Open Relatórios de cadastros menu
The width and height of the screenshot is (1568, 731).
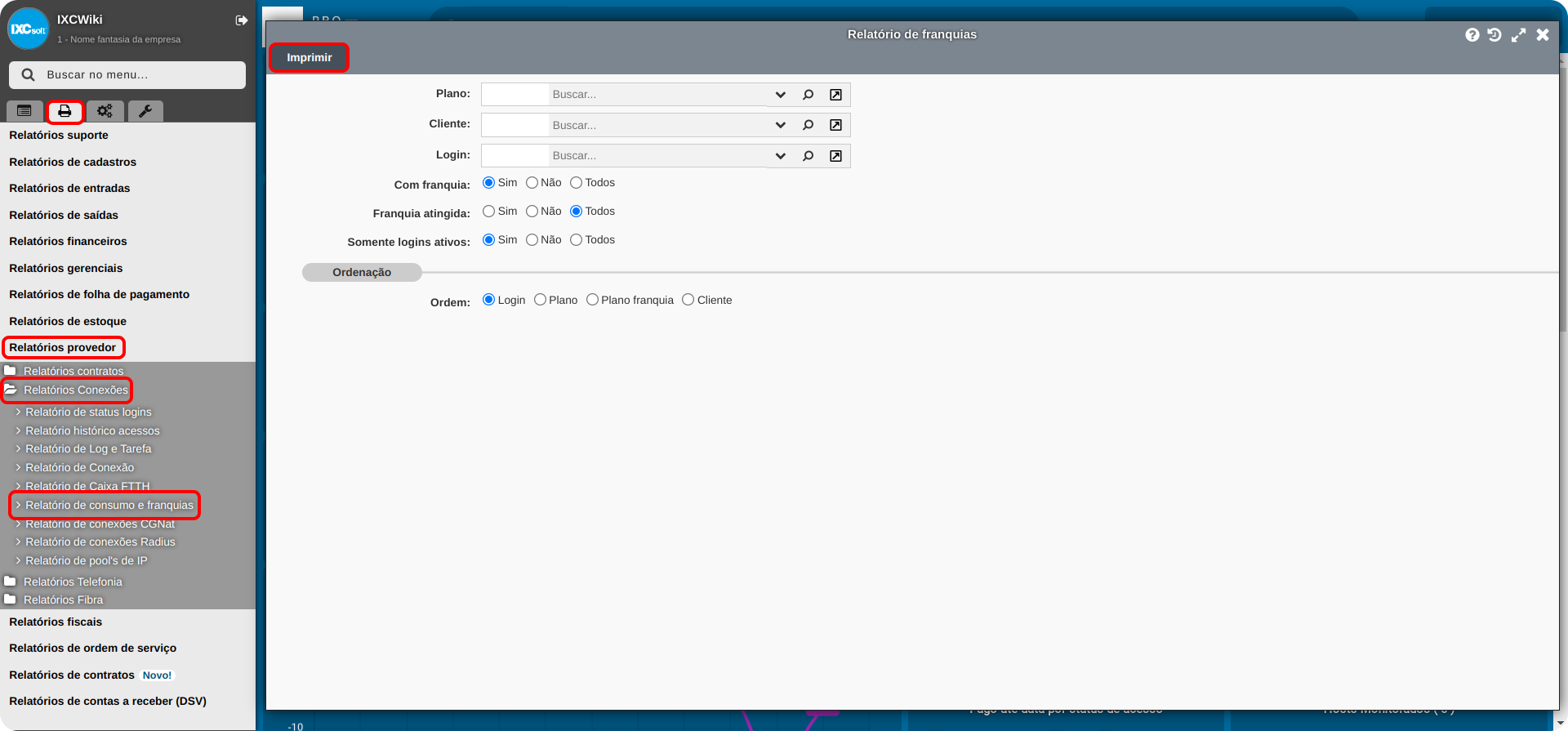click(73, 163)
